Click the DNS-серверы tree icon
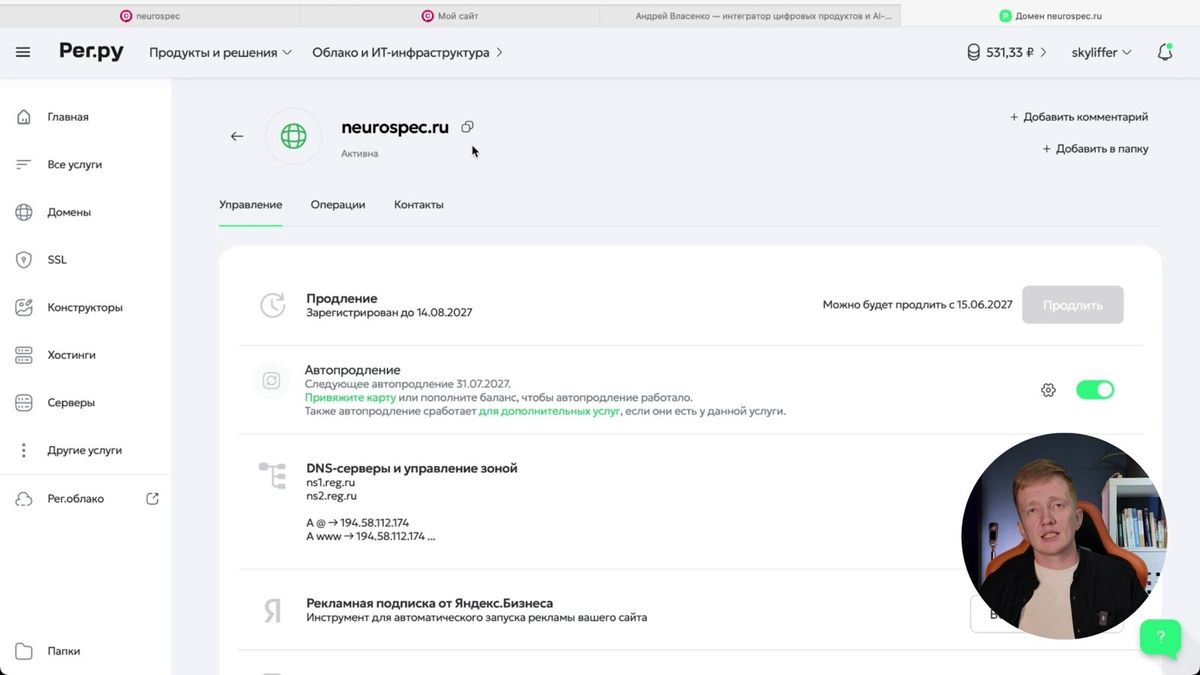This screenshot has width=1200, height=675. point(272,475)
